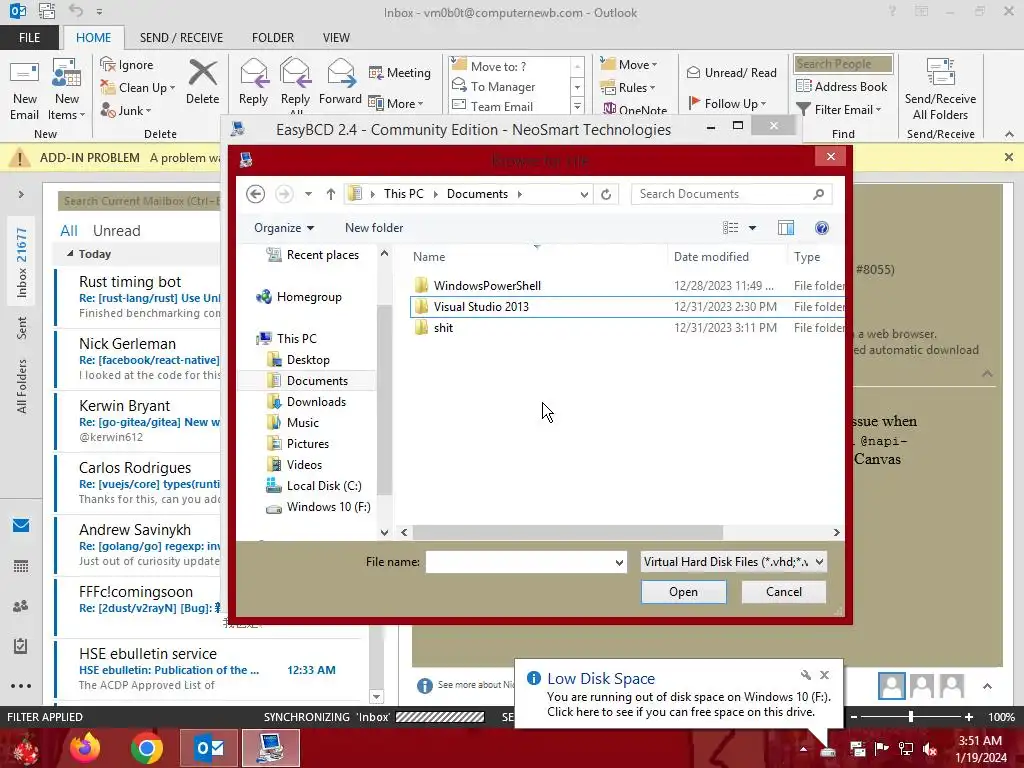Click volume icon in system tray
This screenshot has width=1024, height=768.
pyautogui.click(x=930, y=748)
